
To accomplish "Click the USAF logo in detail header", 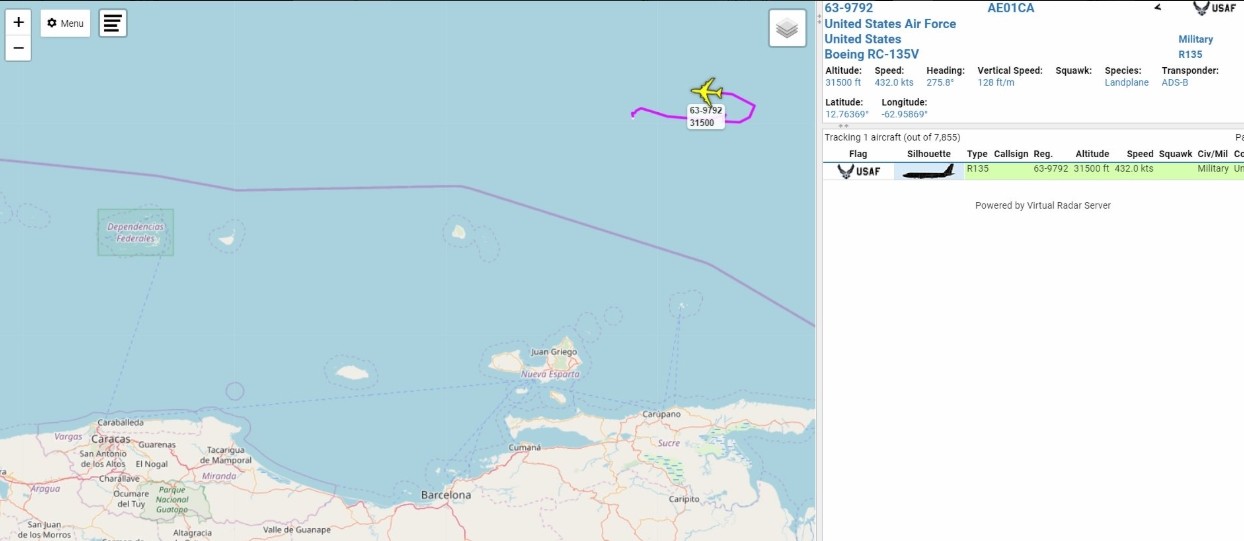I will (1214, 9).
